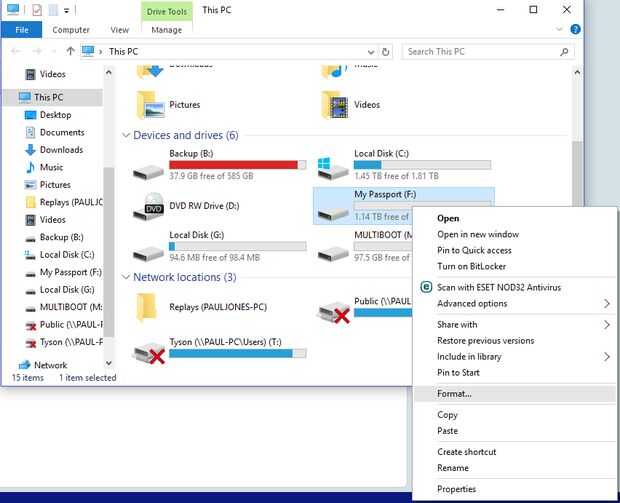Click the search magnifier icon

[565, 52]
